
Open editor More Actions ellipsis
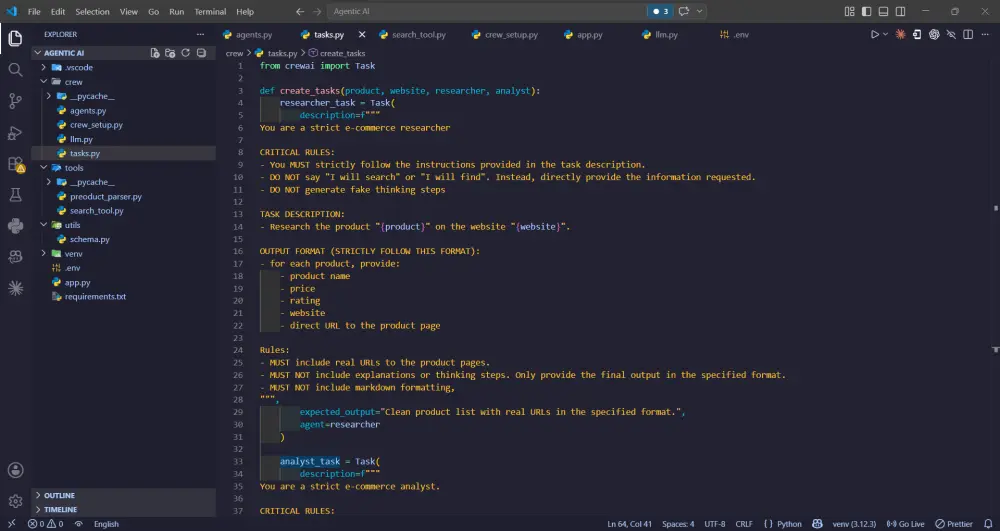(x=985, y=34)
